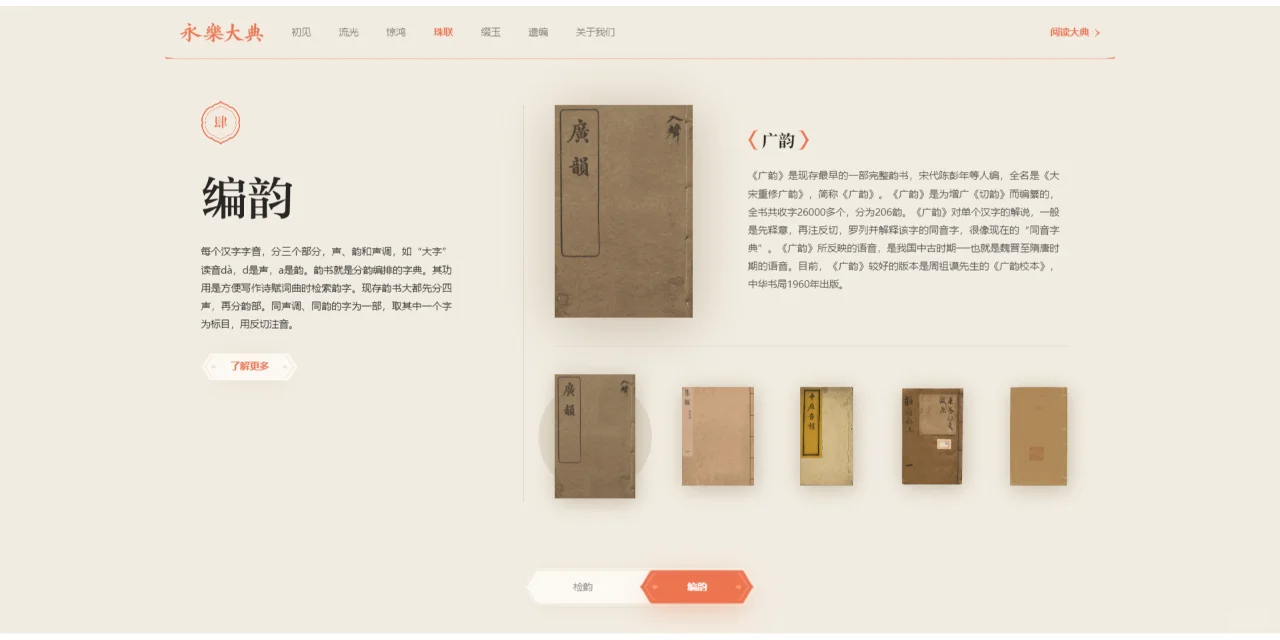Click the 了解更多 button
This screenshot has height=640, width=1280.
tap(249, 366)
